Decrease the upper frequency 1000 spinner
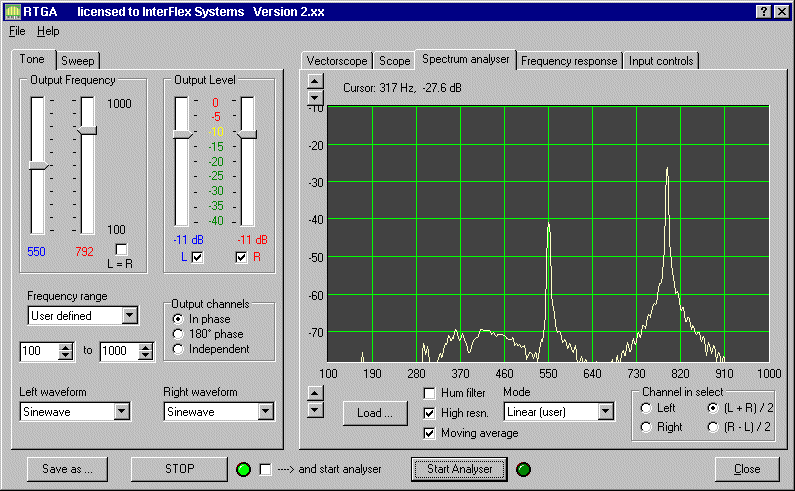This screenshot has height=491, width=795. point(146,355)
